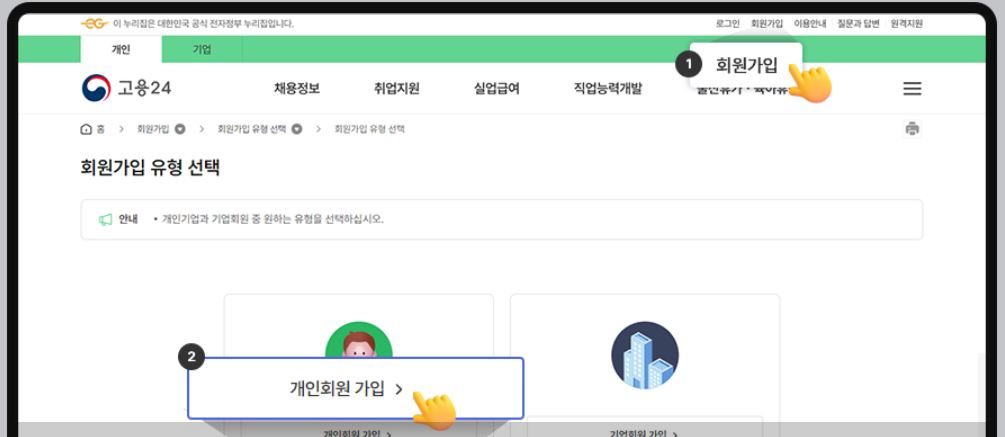
Task: Click the 이용안내 link
Action: click(810, 24)
